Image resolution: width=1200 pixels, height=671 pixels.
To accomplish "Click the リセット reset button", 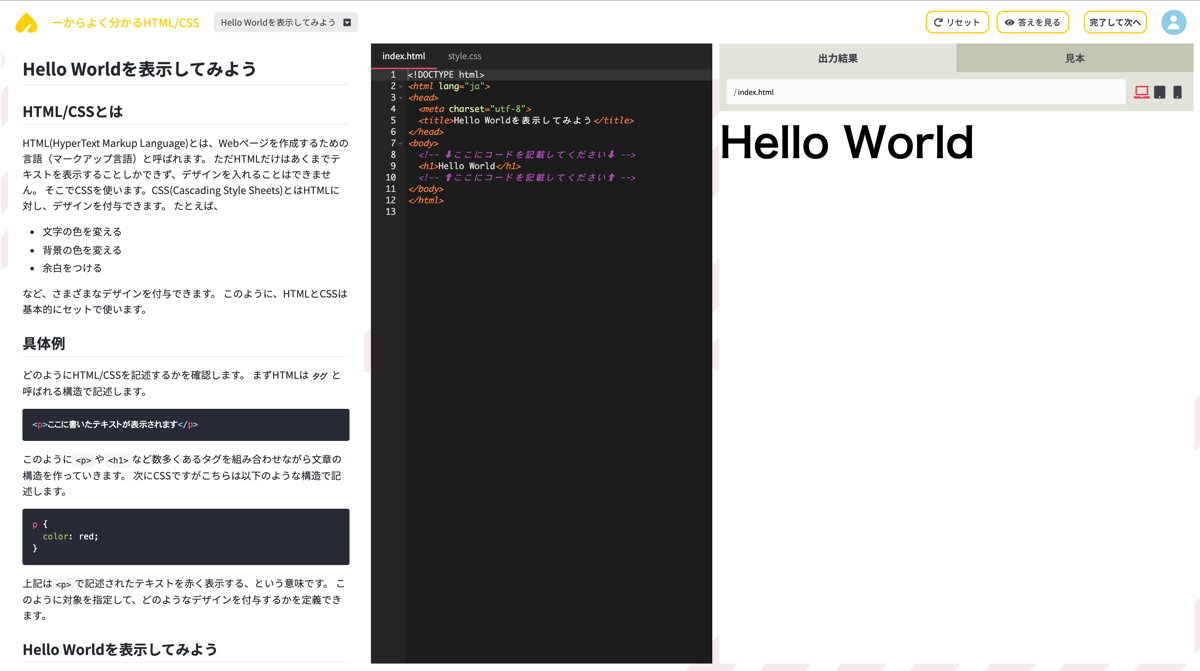I will [957, 22].
